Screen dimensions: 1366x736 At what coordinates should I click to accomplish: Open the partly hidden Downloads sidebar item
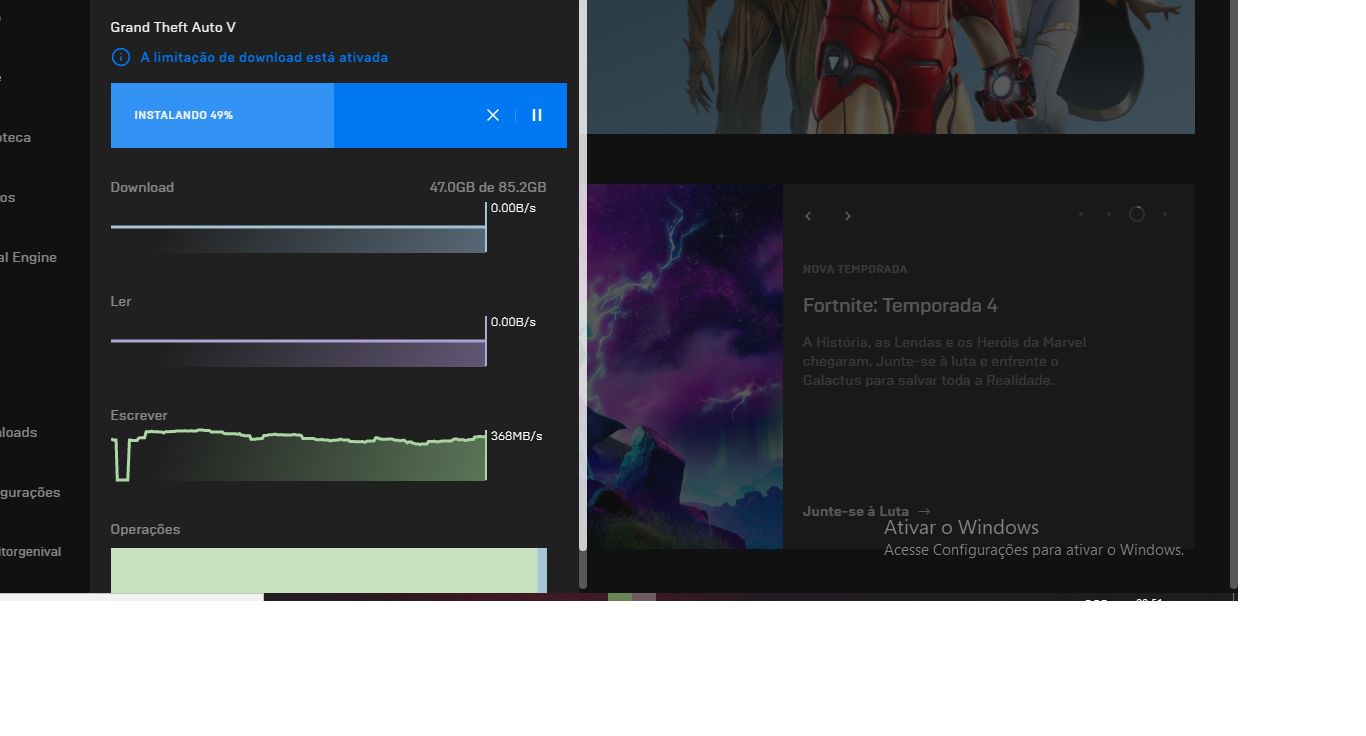(x=18, y=432)
